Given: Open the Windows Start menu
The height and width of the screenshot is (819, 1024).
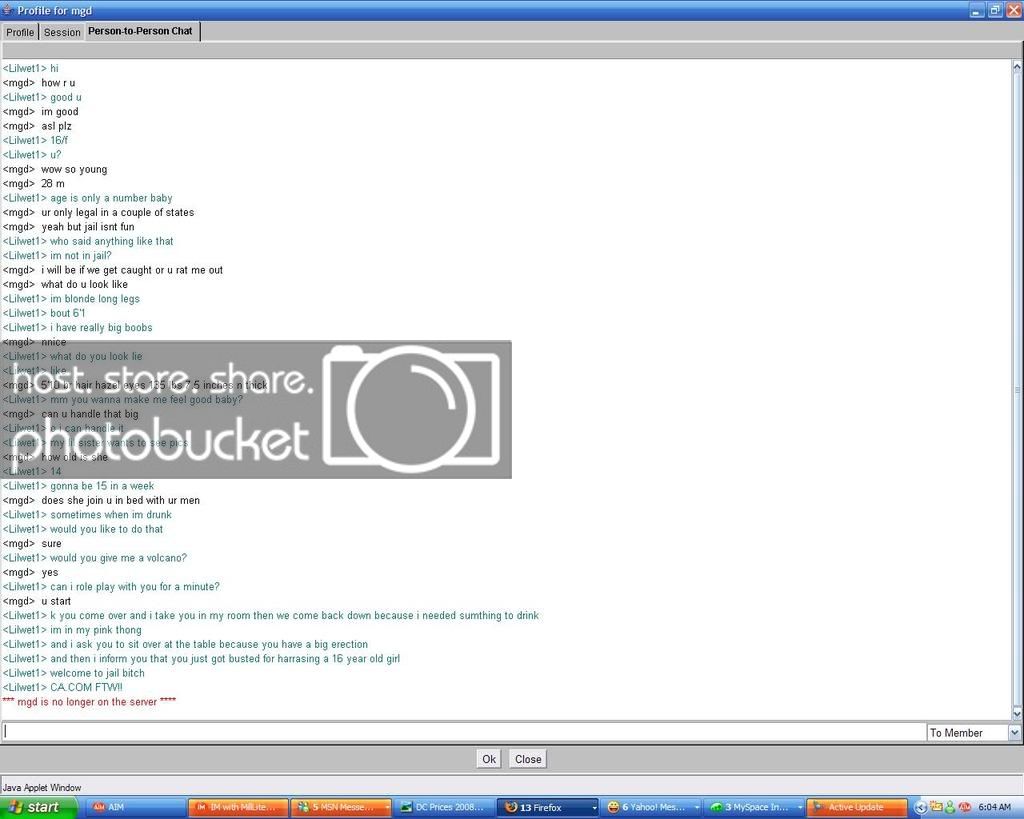Looking at the screenshot, I should (x=38, y=807).
